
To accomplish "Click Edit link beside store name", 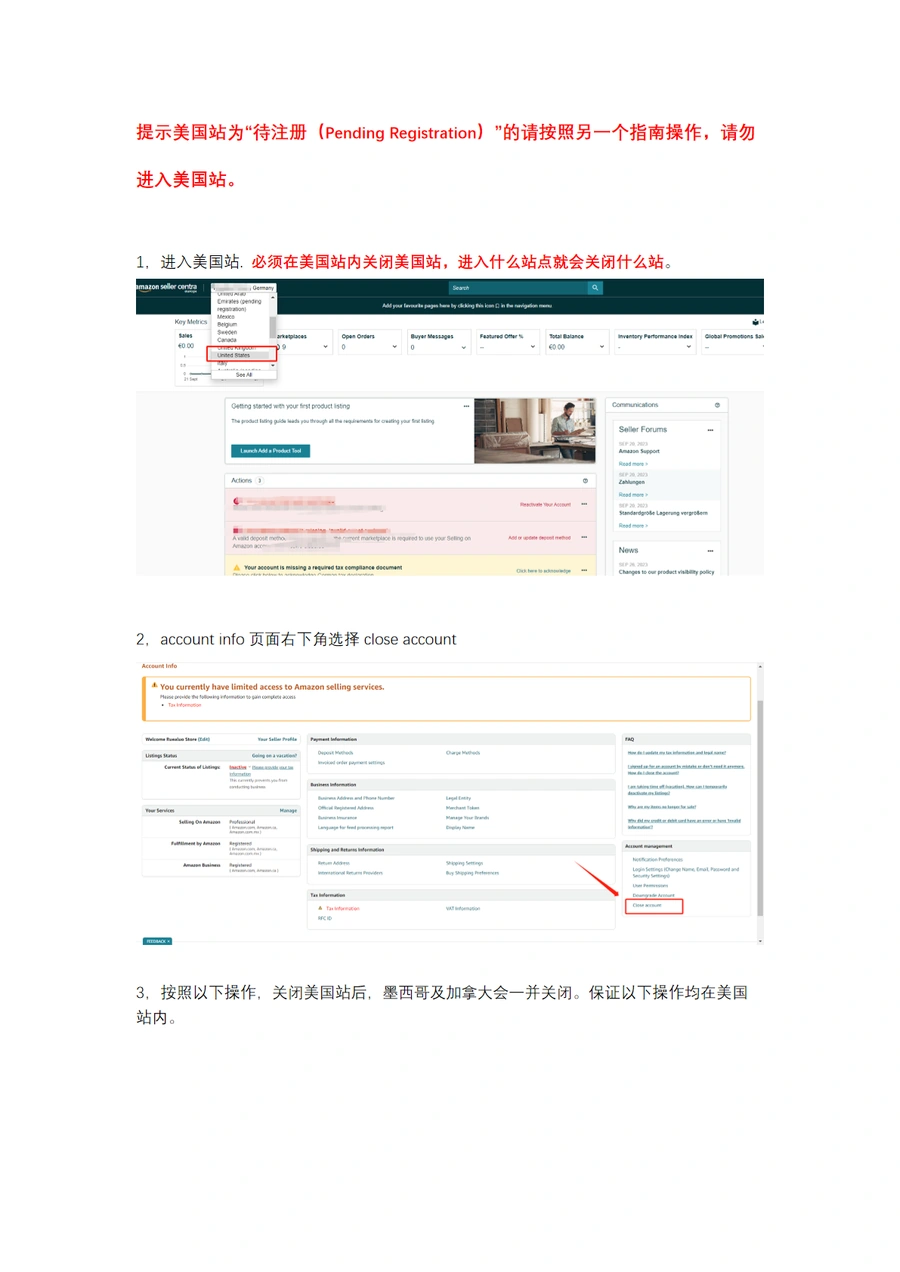I will pyautogui.click(x=204, y=739).
